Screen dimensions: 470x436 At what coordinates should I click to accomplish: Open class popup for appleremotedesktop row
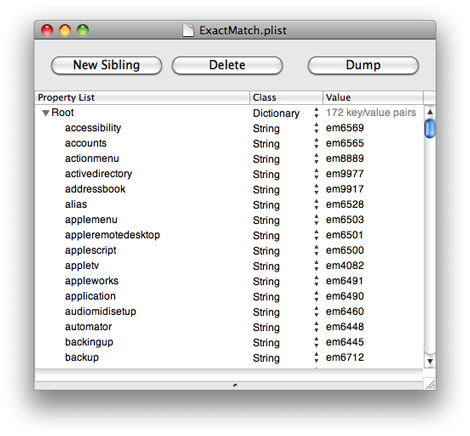coord(316,235)
